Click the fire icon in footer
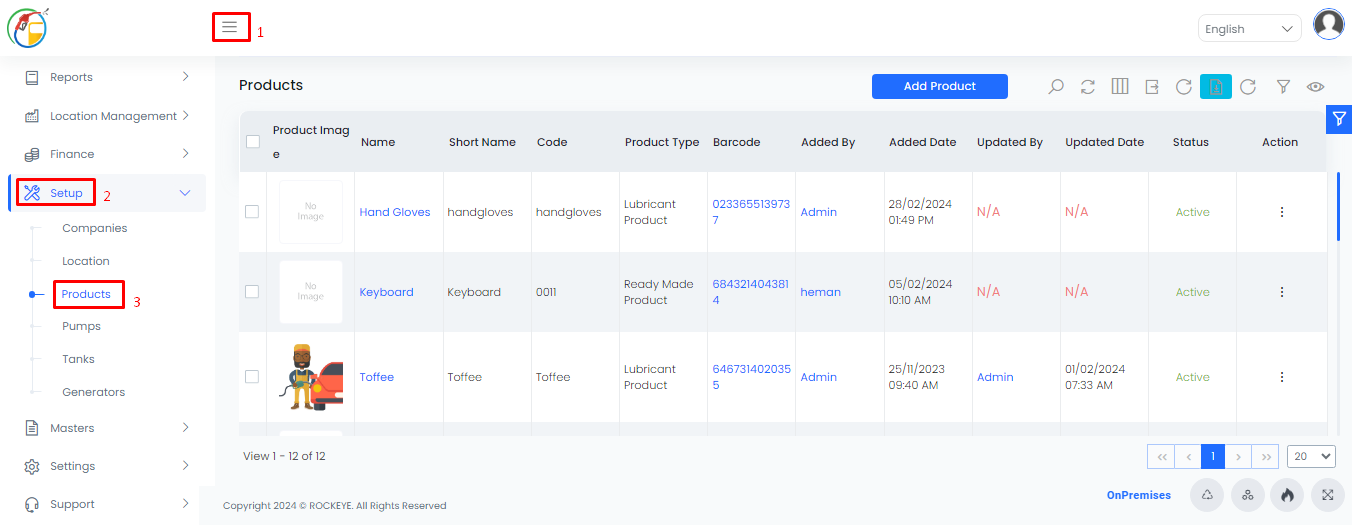This screenshot has width=1352, height=525. click(x=1287, y=495)
